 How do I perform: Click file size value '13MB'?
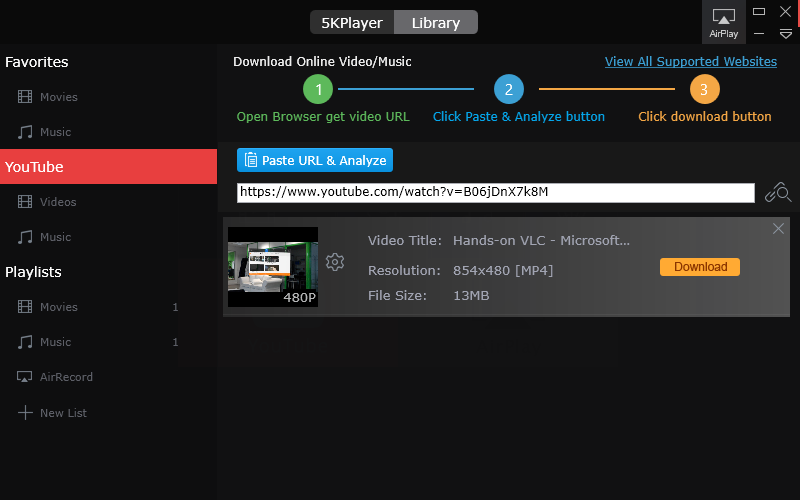pos(471,295)
